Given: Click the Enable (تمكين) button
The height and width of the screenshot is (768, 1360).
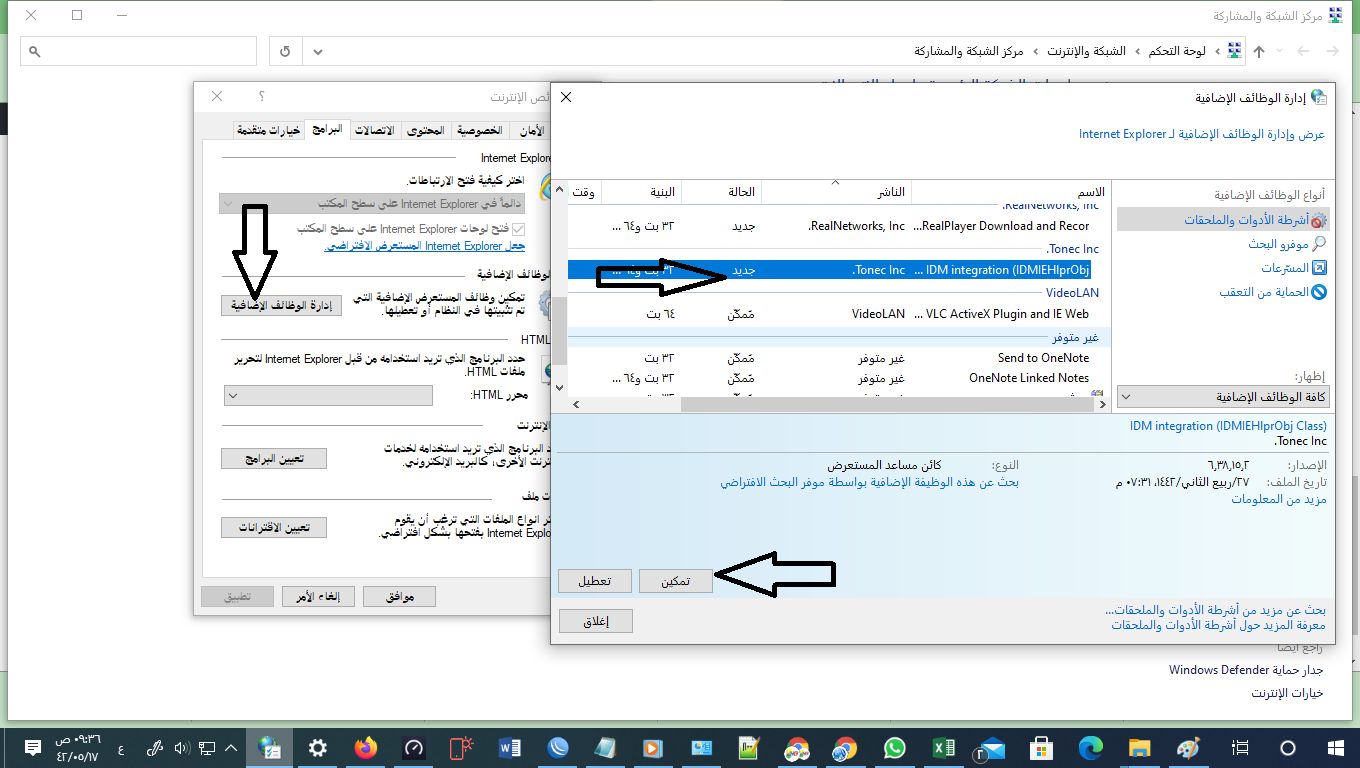Looking at the screenshot, I should coord(676,581).
